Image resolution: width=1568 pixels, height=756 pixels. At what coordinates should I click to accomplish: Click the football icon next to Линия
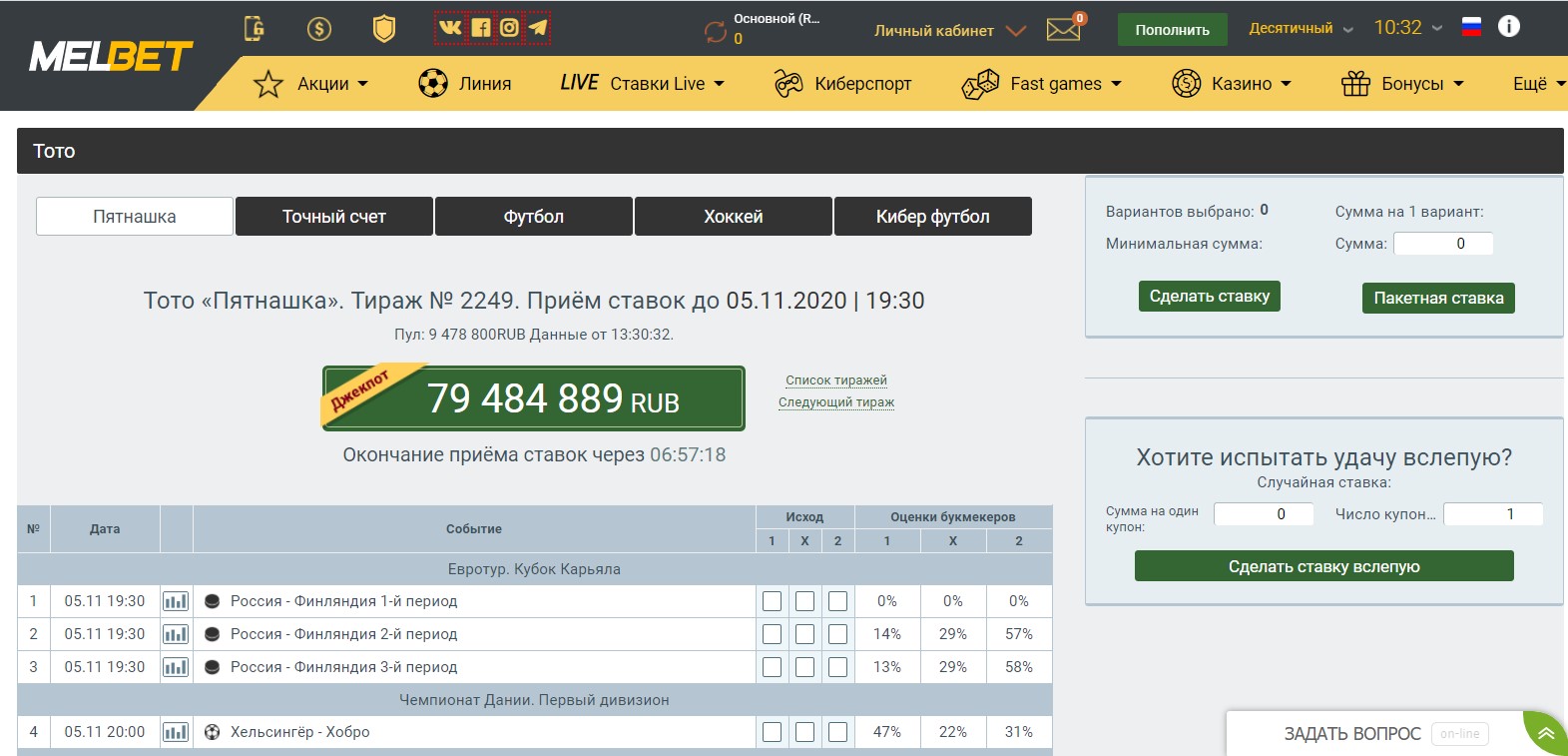433,83
